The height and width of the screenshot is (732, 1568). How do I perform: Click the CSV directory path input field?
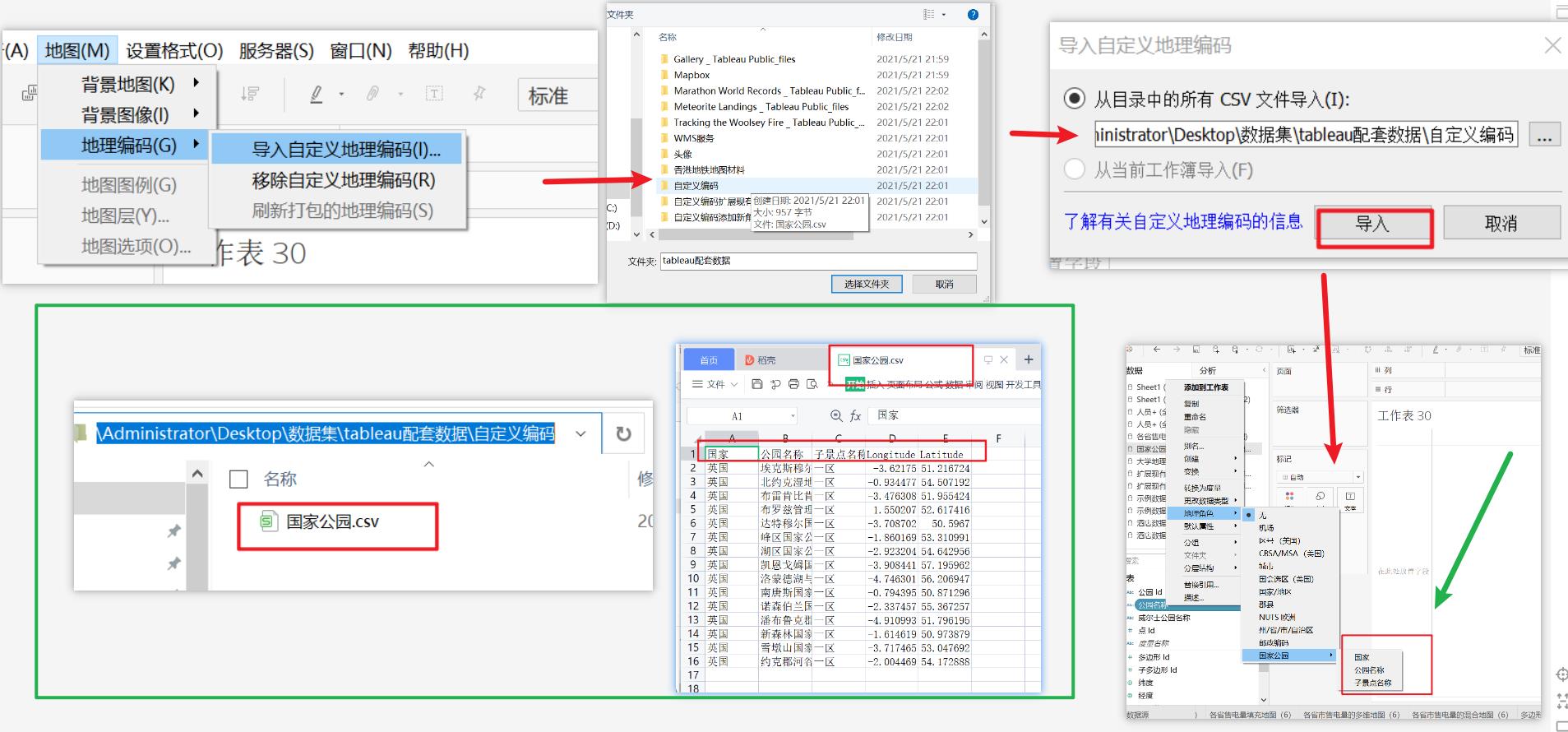pos(1306,135)
